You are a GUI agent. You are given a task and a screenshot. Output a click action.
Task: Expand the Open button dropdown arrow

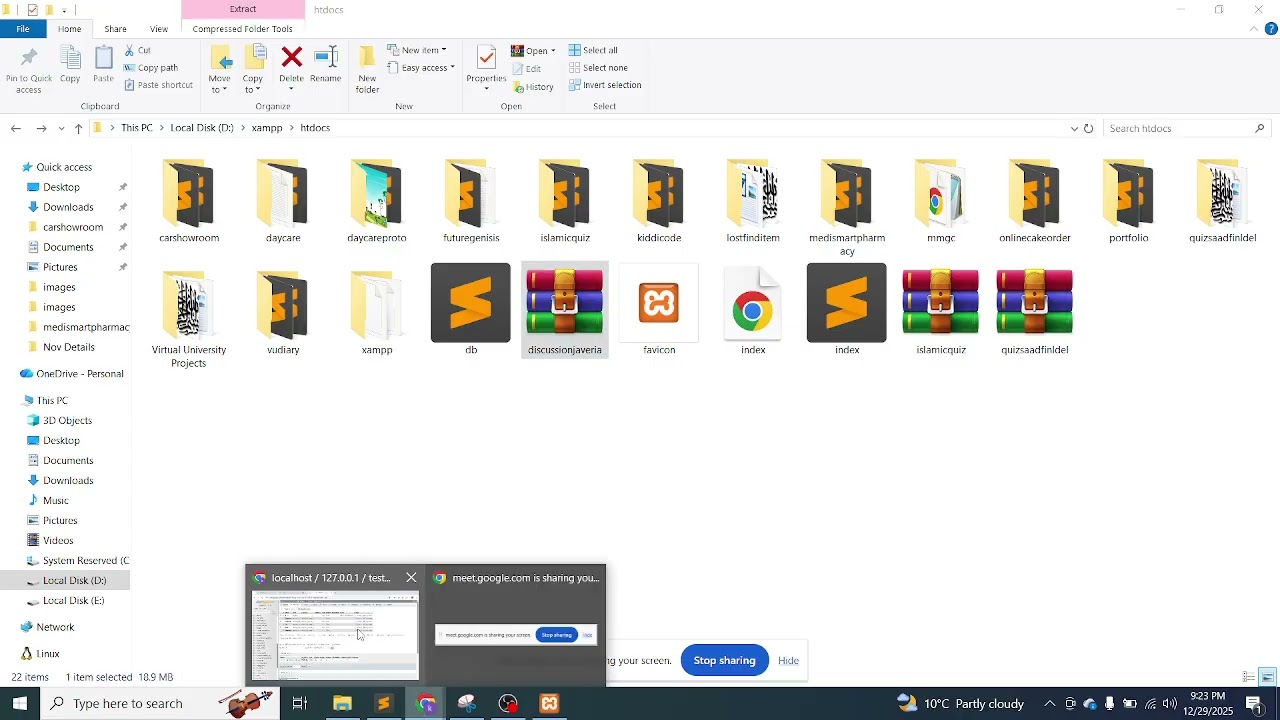click(x=553, y=51)
